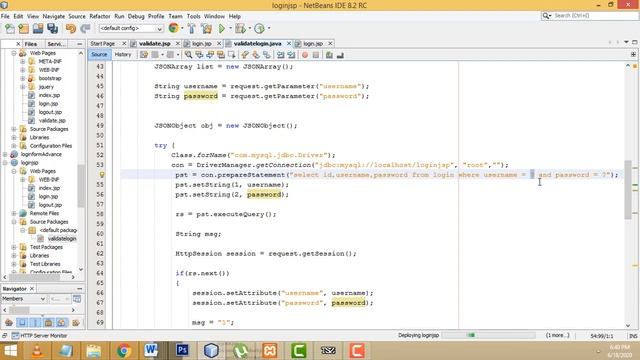Image resolution: width=640 pixels, height=360 pixels.
Task: Open the Tools menu
Action: click(193, 16)
